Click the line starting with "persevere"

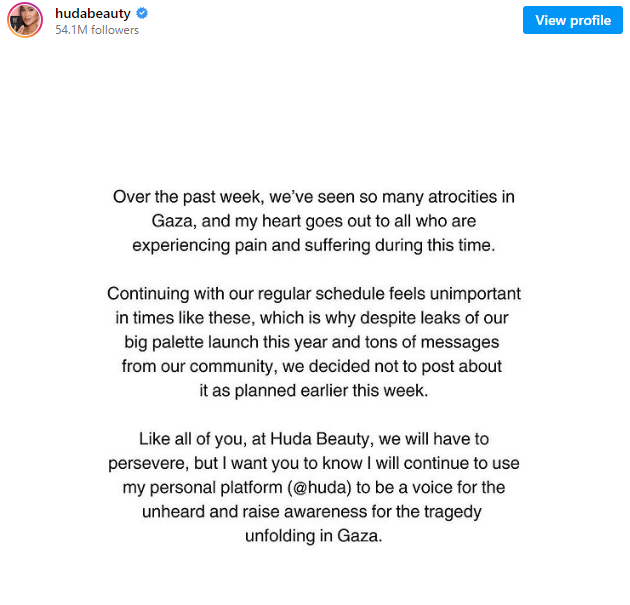click(x=314, y=464)
